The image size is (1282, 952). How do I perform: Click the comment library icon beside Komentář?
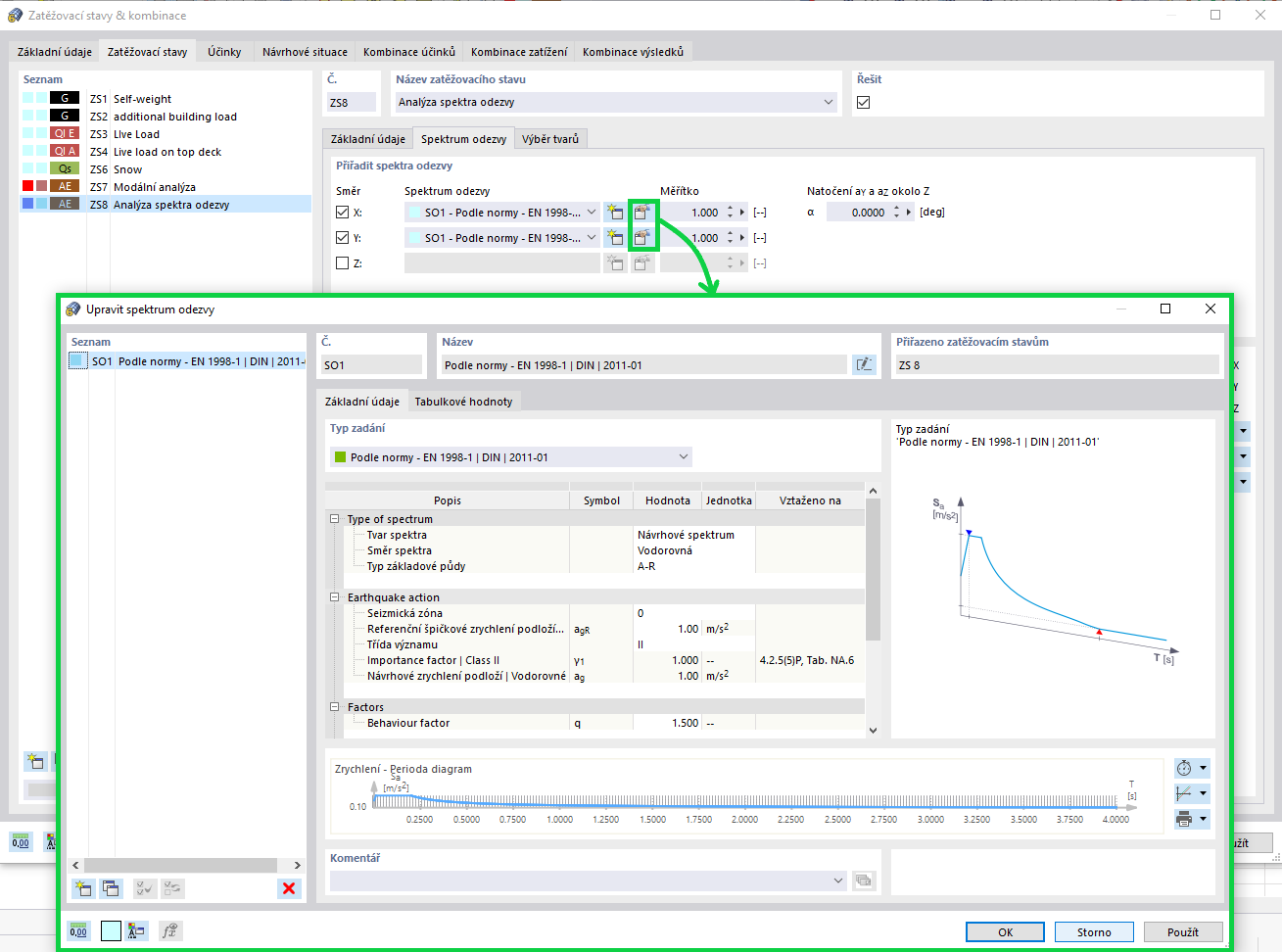click(863, 881)
